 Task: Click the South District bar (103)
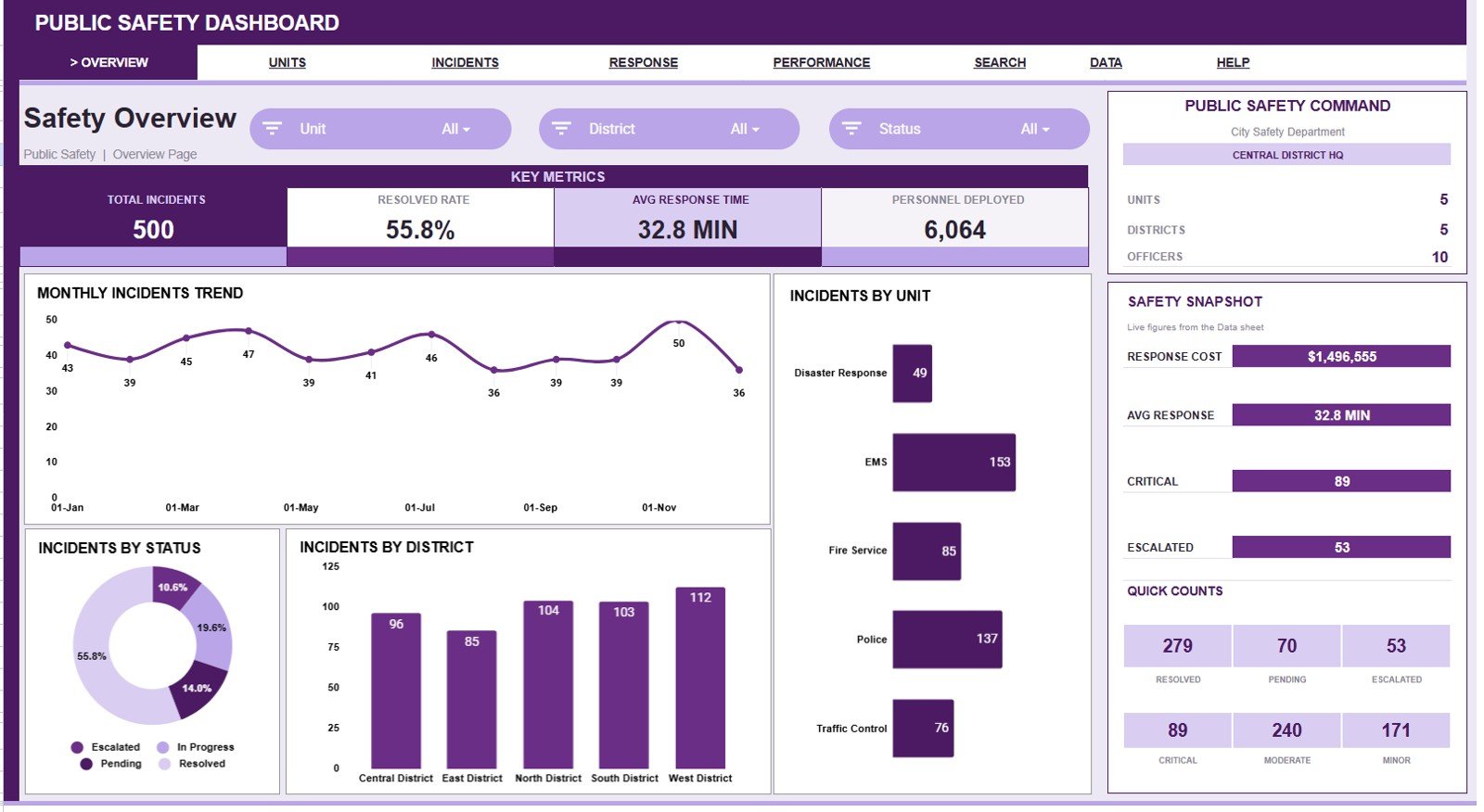(624, 685)
